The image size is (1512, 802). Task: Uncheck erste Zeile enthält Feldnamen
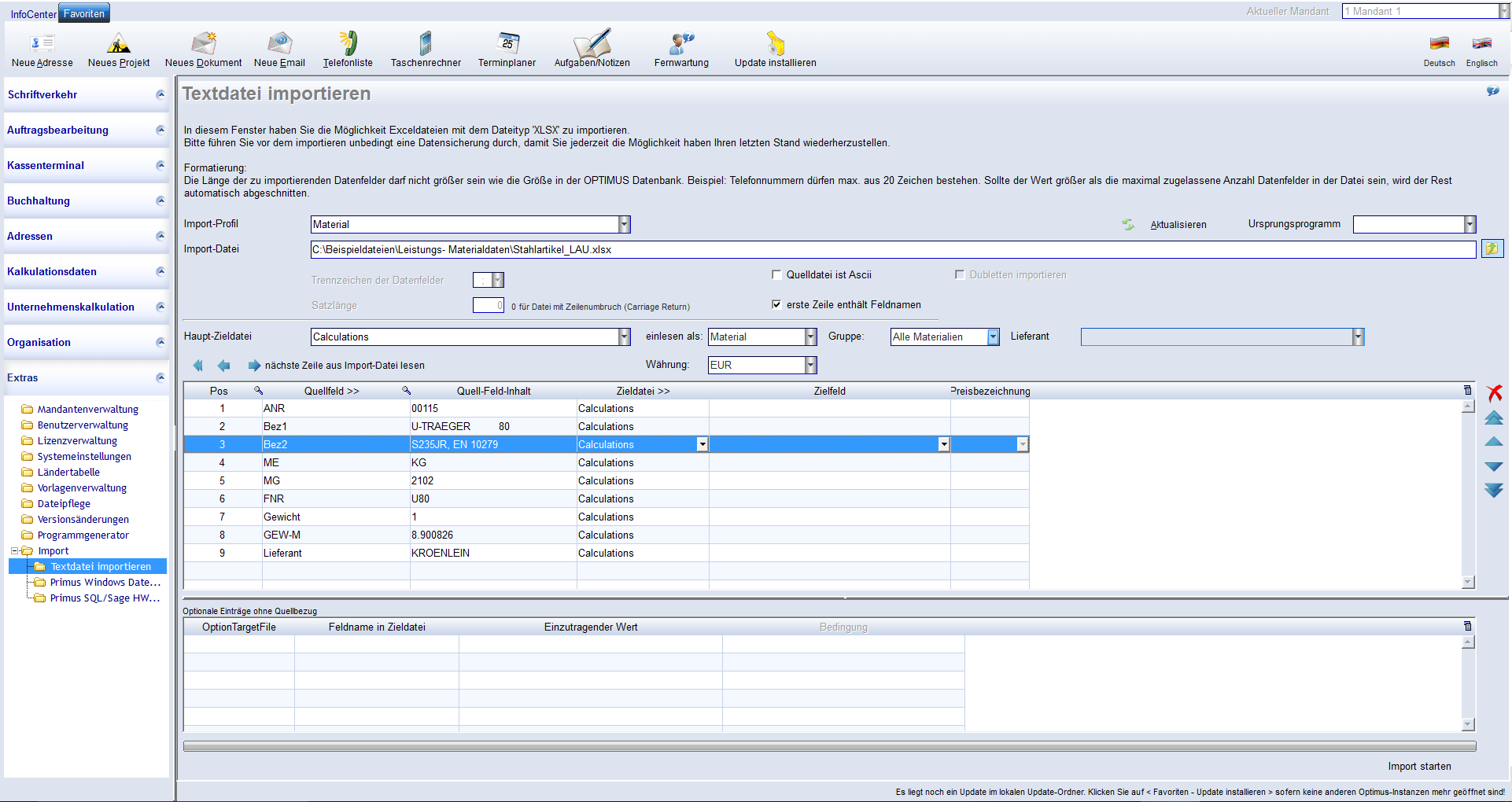coord(777,305)
